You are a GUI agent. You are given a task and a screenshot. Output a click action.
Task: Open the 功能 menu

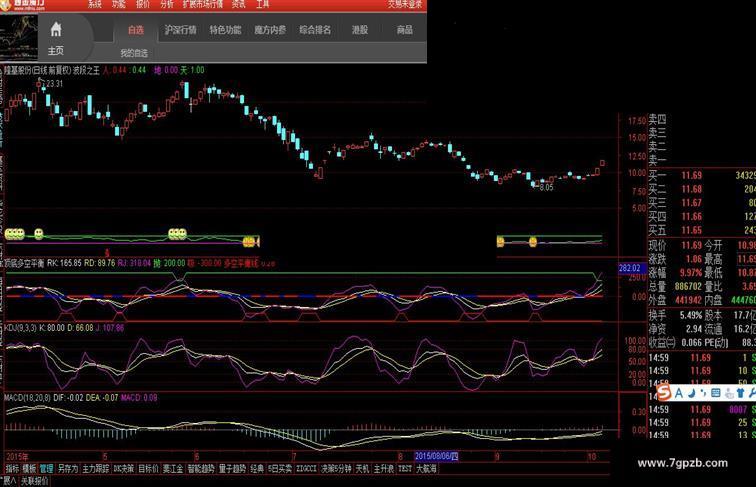pyautogui.click(x=119, y=4)
